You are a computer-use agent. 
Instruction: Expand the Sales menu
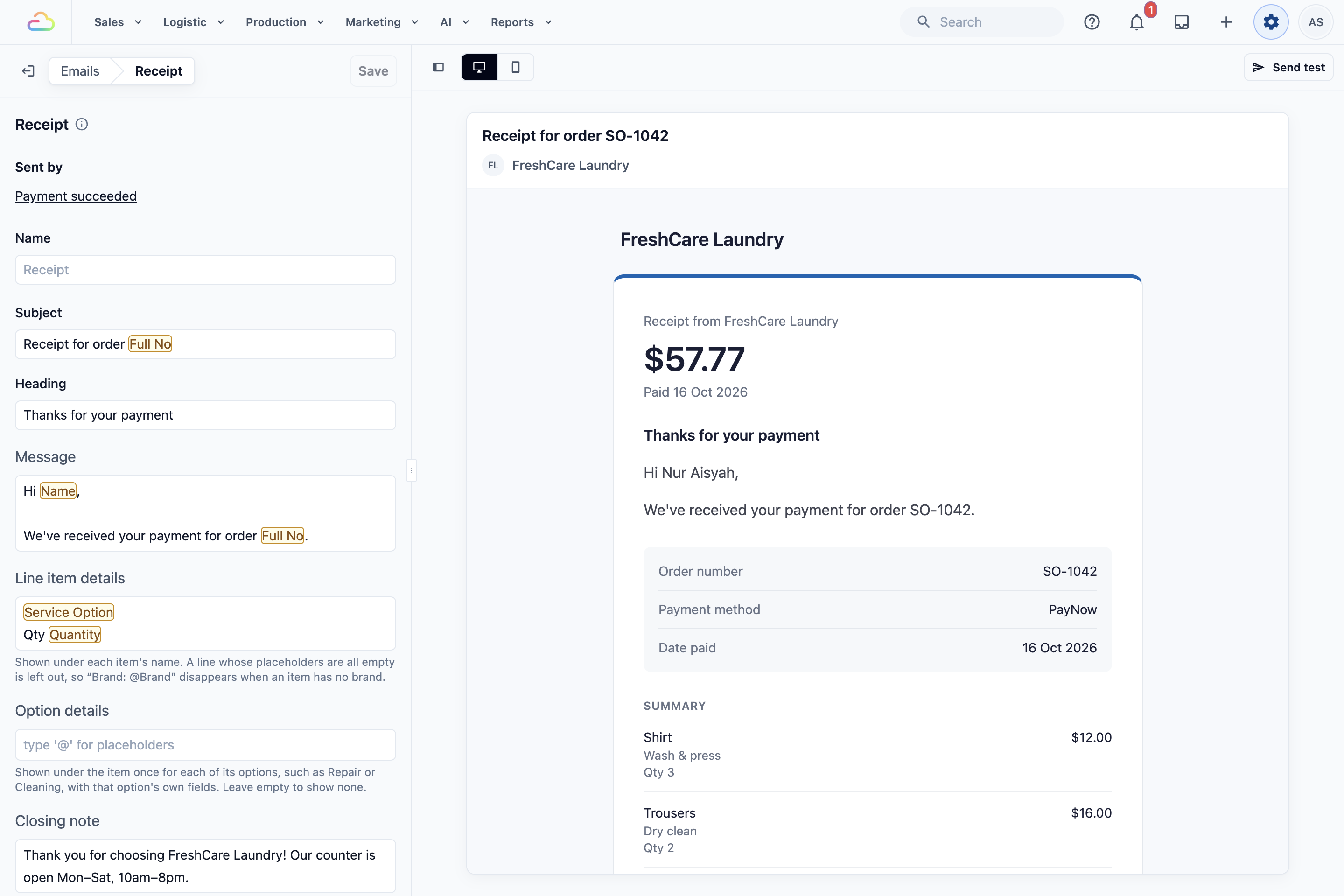pos(118,22)
